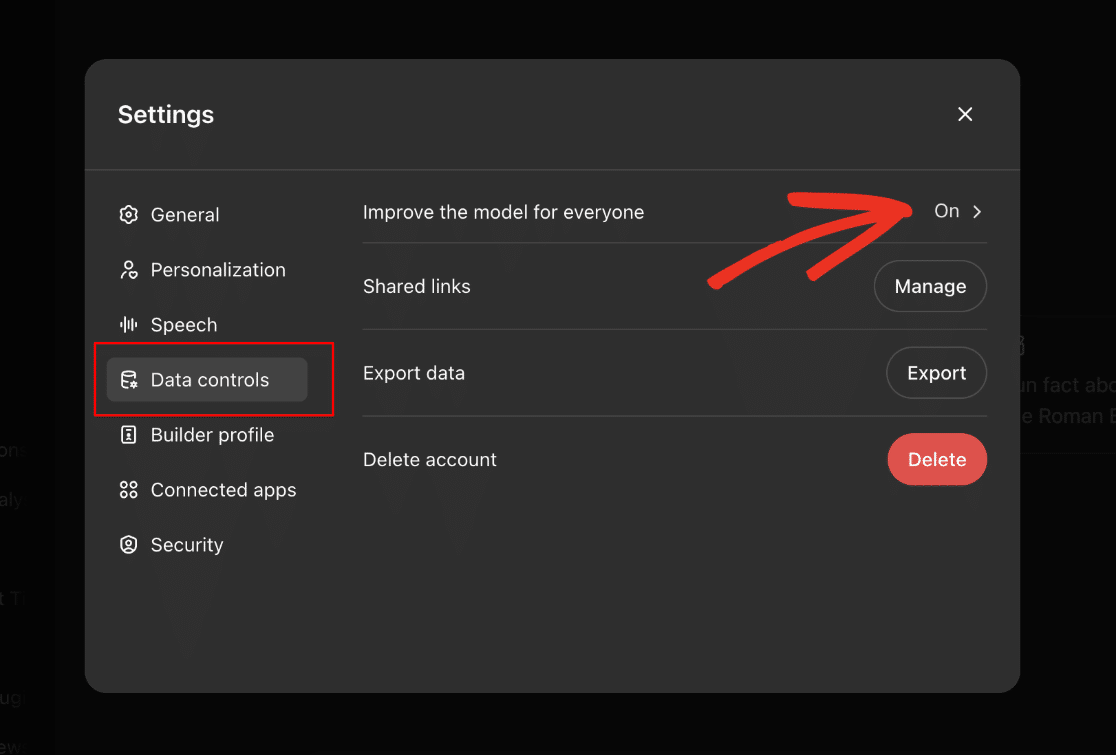Image resolution: width=1116 pixels, height=755 pixels.
Task: Open the Security settings section
Action: (x=186, y=545)
